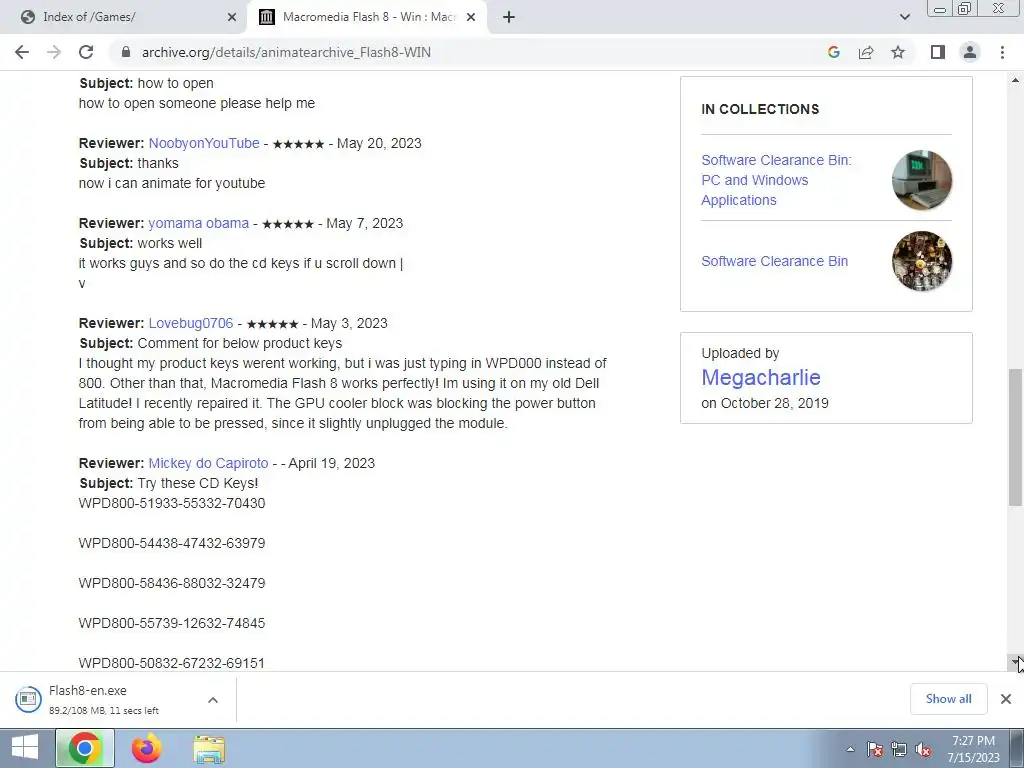The image size is (1024, 768).
Task: Show all downloads
Action: click(948, 699)
